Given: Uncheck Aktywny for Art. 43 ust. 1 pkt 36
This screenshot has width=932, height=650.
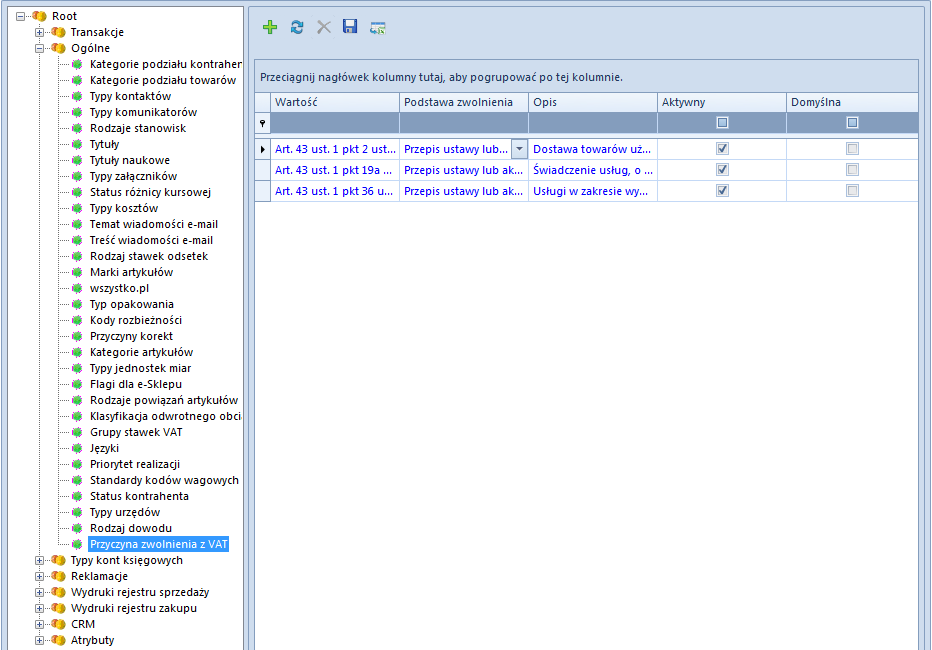Looking at the screenshot, I should [x=722, y=191].
